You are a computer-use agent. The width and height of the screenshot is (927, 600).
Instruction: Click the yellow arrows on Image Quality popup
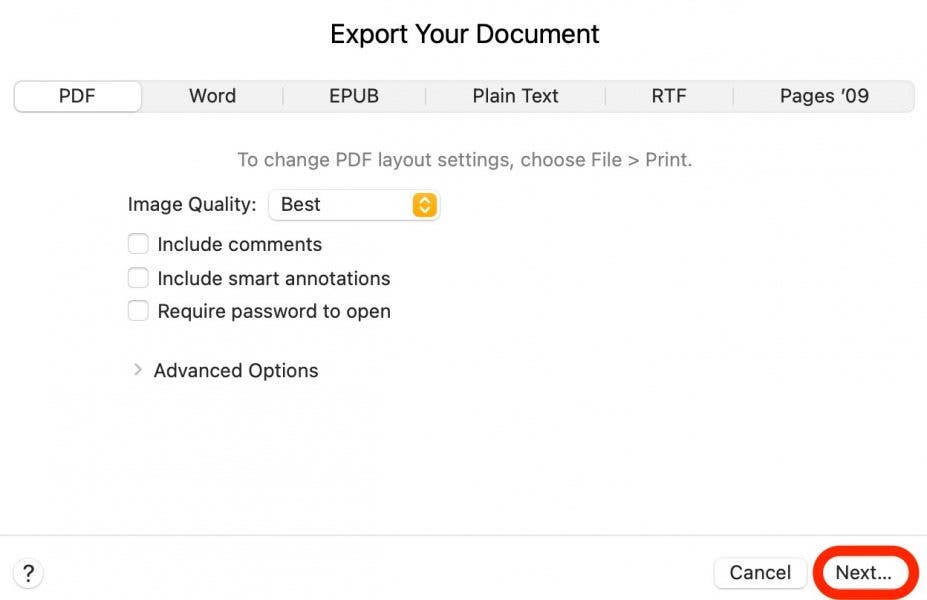424,204
